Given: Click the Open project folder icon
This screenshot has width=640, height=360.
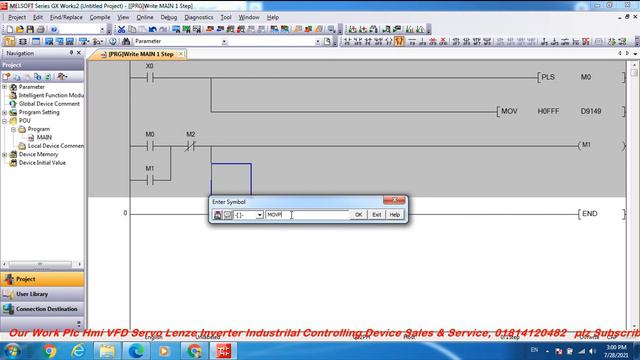Looking at the screenshot, I should (20, 29).
